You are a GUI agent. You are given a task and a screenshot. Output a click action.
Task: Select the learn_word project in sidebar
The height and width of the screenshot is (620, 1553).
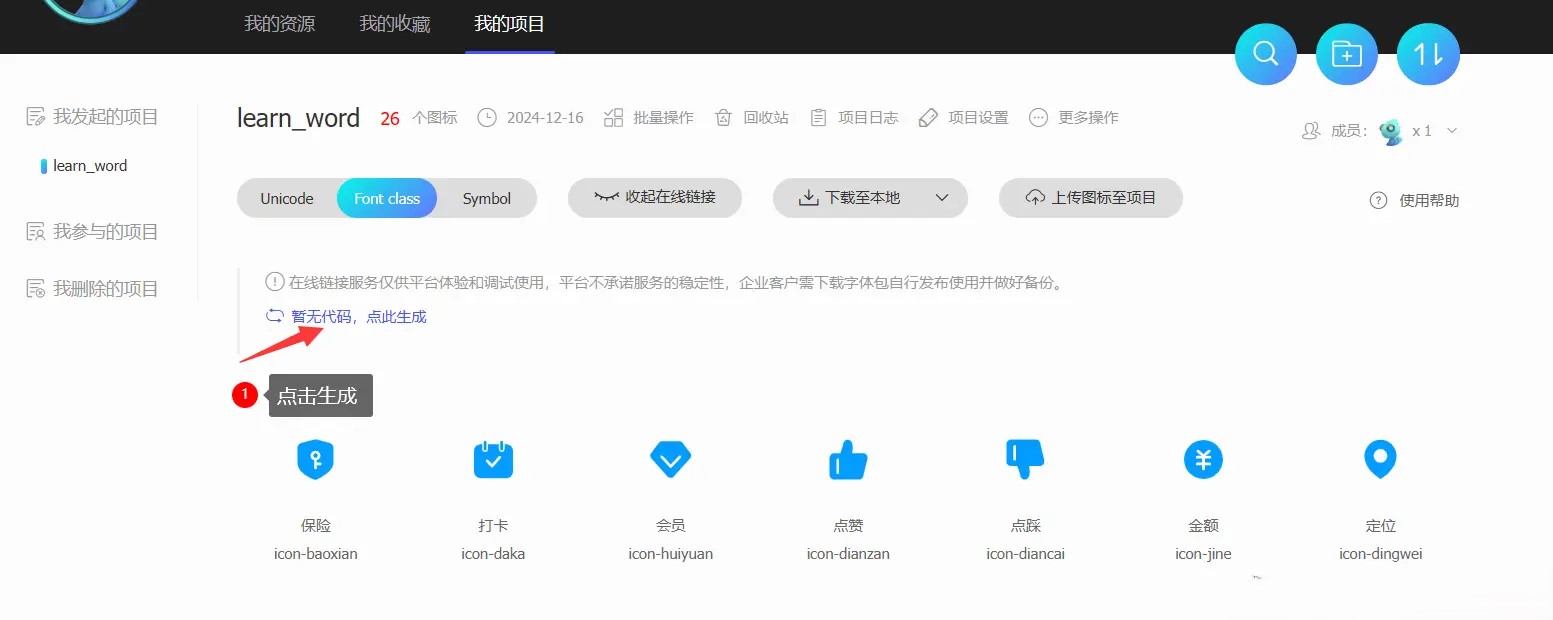click(x=90, y=165)
